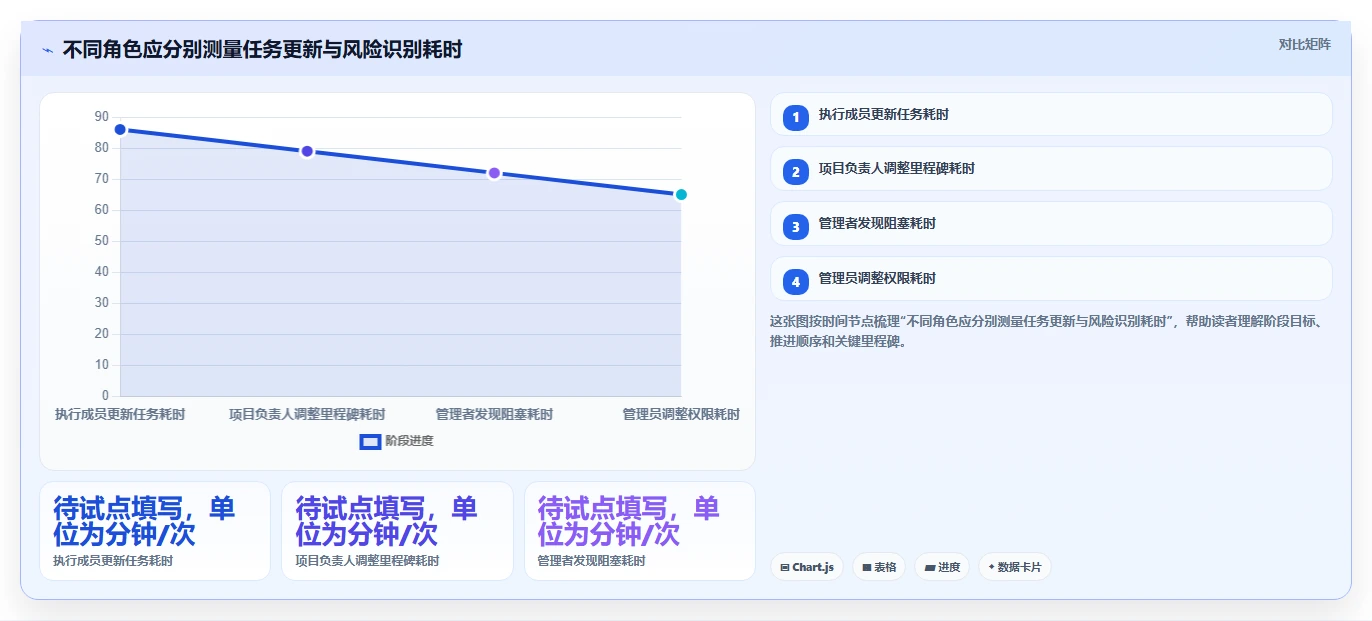The height and width of the screenshot is (621, 1372).
Task: Click numbered badge 4 in list
Action: (x=796, y=282)
